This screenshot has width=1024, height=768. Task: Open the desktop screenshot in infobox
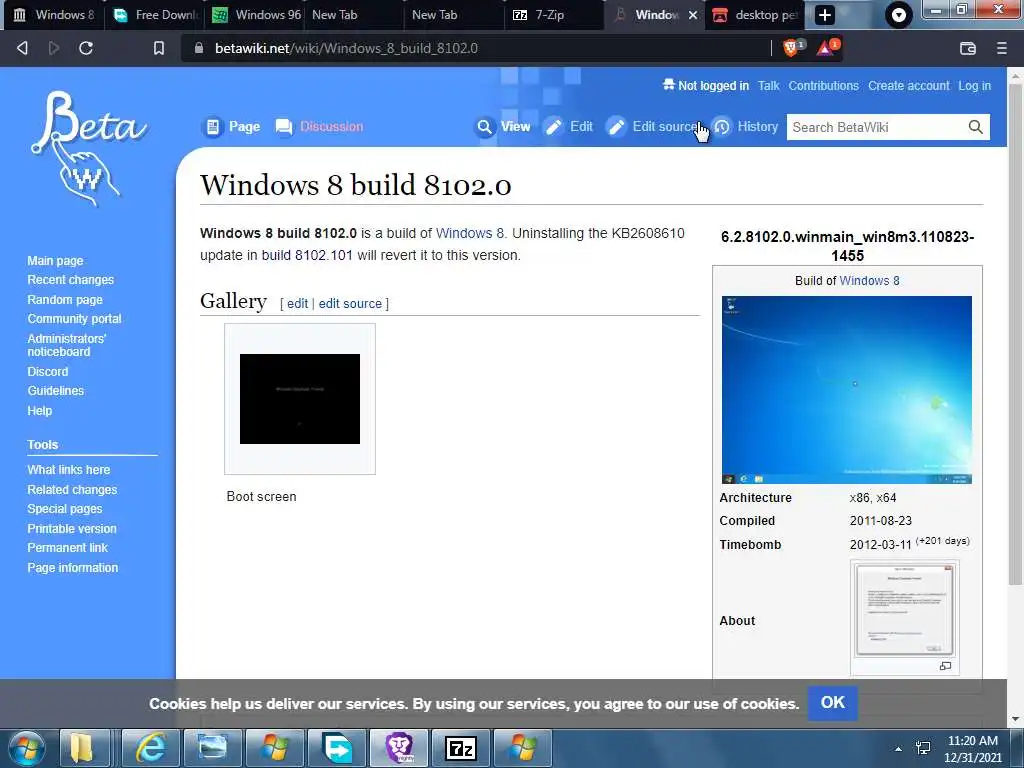pyautogui.click(x=846, y=390)
